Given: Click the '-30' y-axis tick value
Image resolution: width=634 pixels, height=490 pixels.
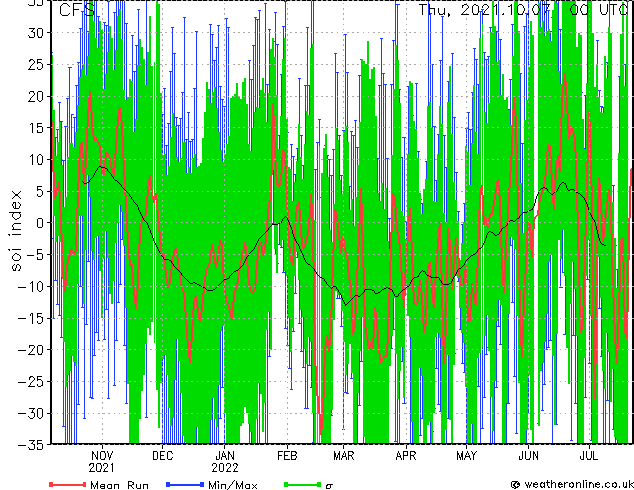Looking at the screenshot, I should pos(31,414).
